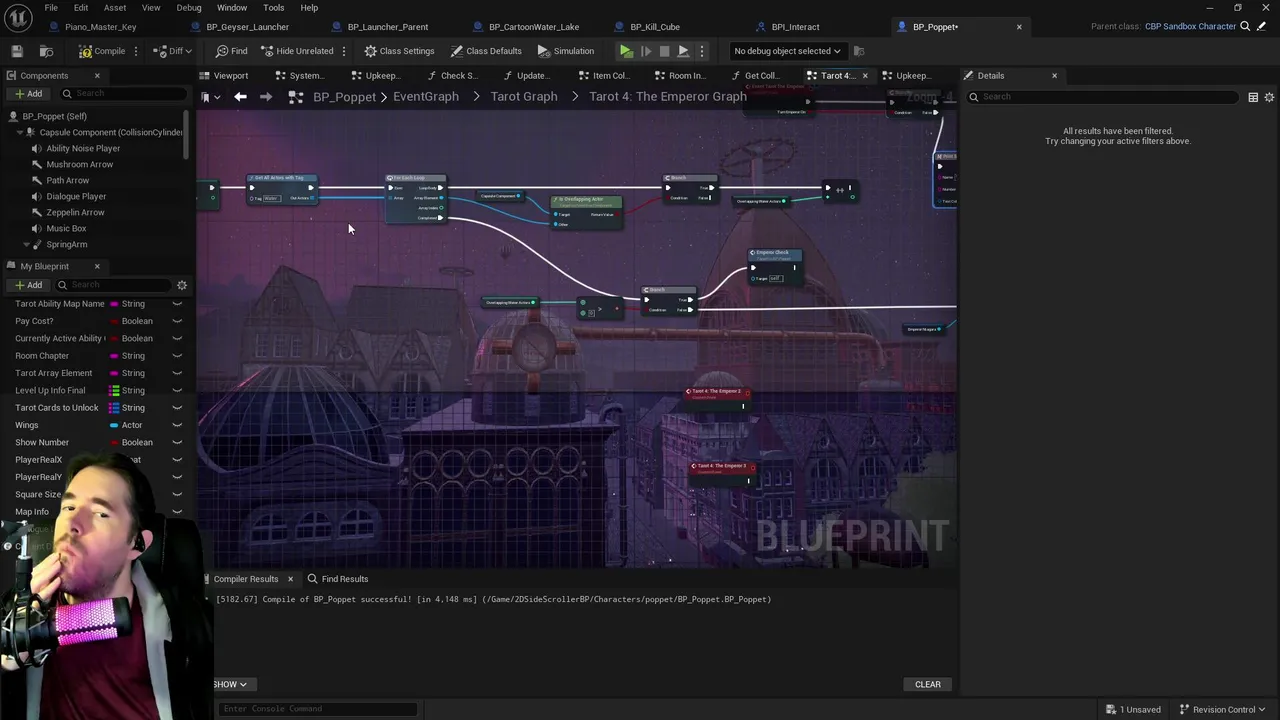Image resolution: width=1280 pixels, height=720 pixels.
Task: Navigate forward in graph history
Action: click(x=266, y=97)
